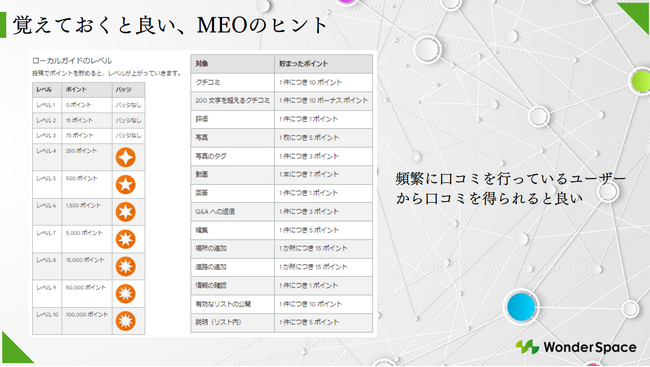
Task: Click the 場所の追加 table row
Action: click(x=281, y=248)
